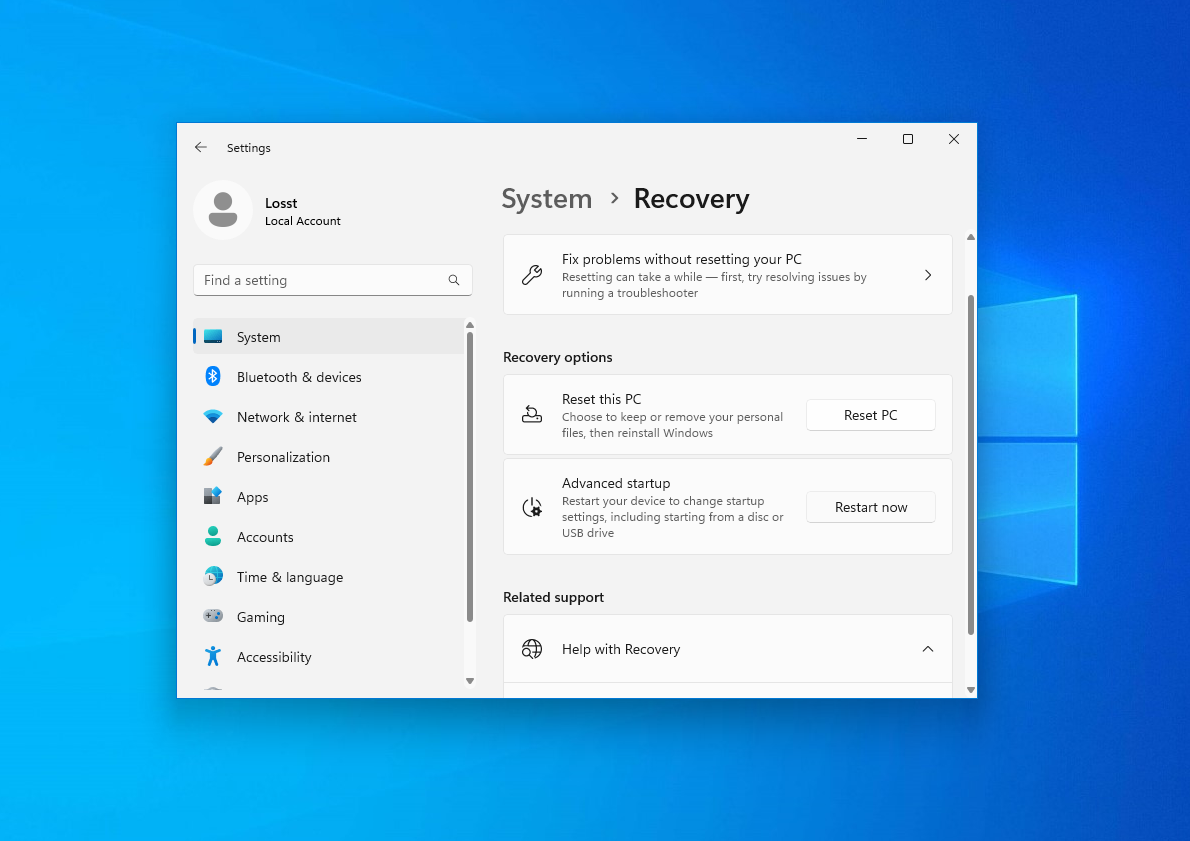Image resolution: width=1190 pixels, height=841 pixels.
Task: Click the Network & internet globe icon
Action: [213, 417]
